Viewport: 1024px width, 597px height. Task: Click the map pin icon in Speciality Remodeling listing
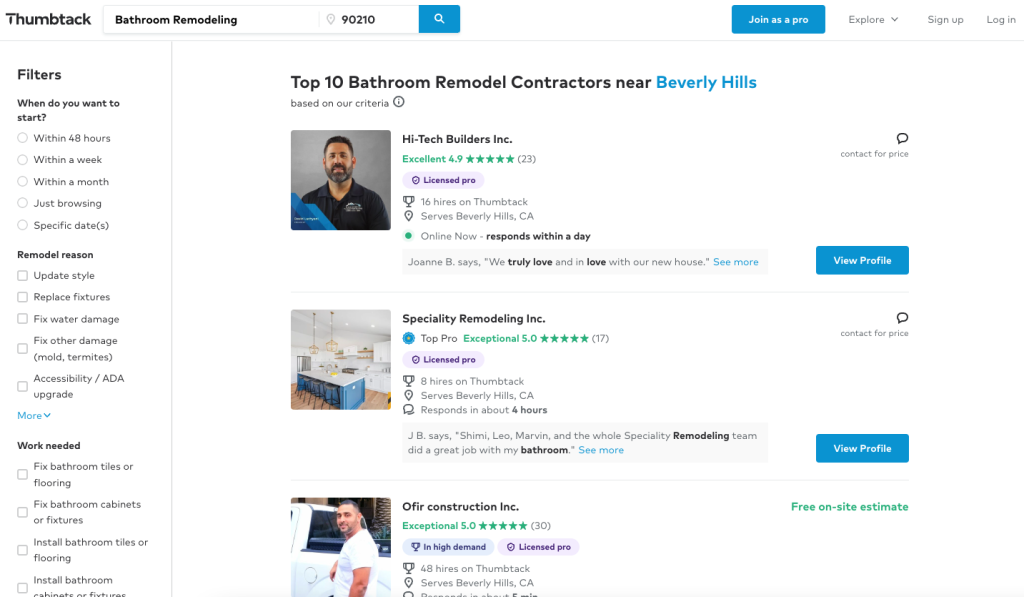408,396
